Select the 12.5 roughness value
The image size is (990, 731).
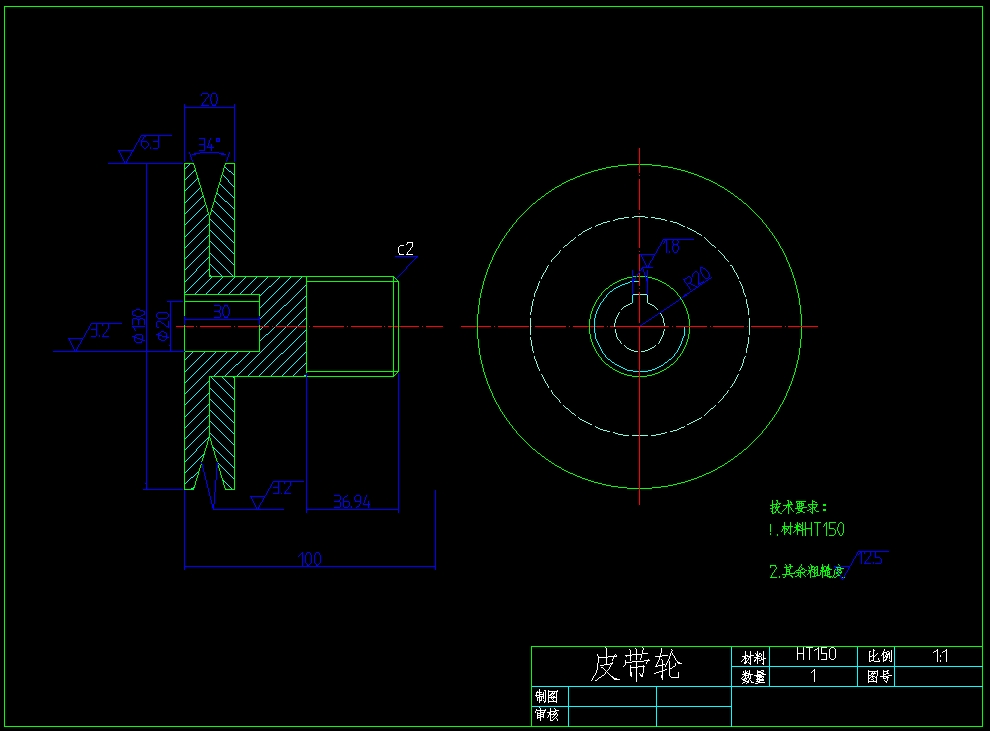click(x=870, y=558)
